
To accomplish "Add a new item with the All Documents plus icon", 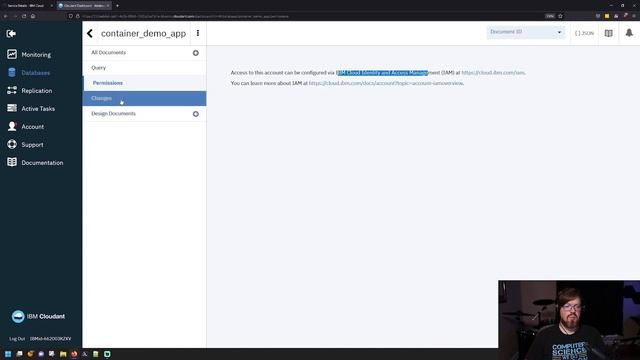I will click(x=196, y=53).
